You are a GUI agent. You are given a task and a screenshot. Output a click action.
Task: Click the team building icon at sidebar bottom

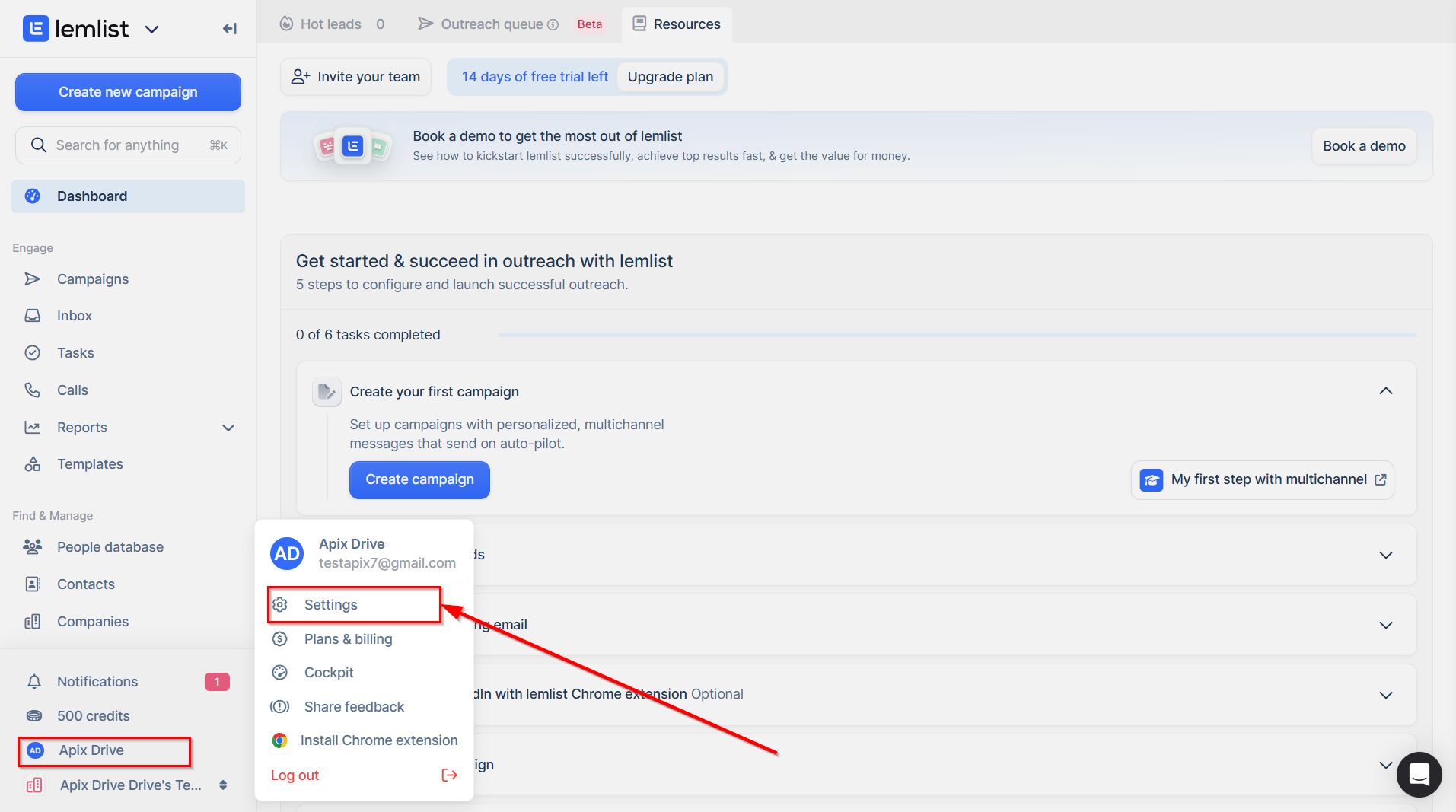click(34, 785)
